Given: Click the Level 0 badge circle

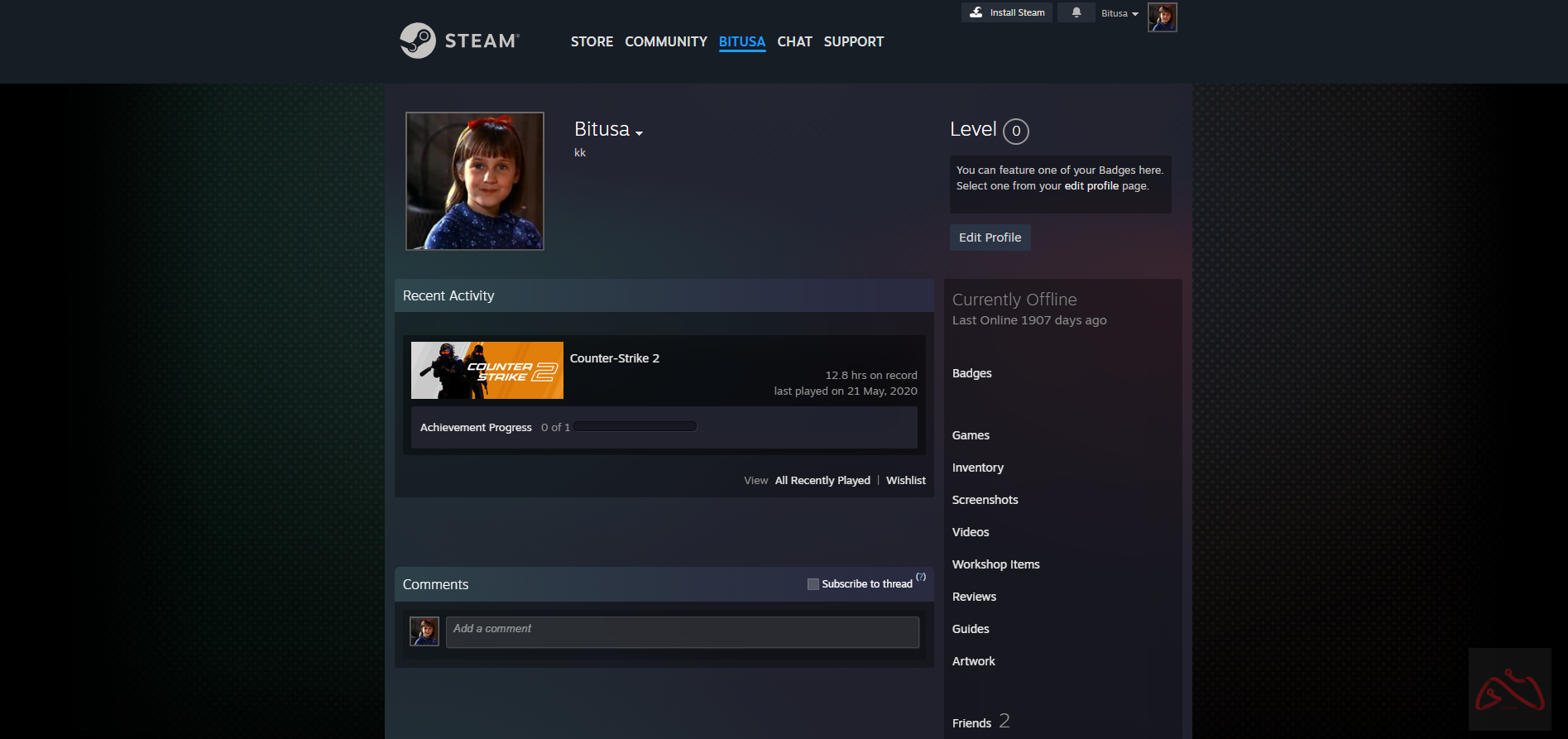Looking at the screenshot, I should [1015, 131].
